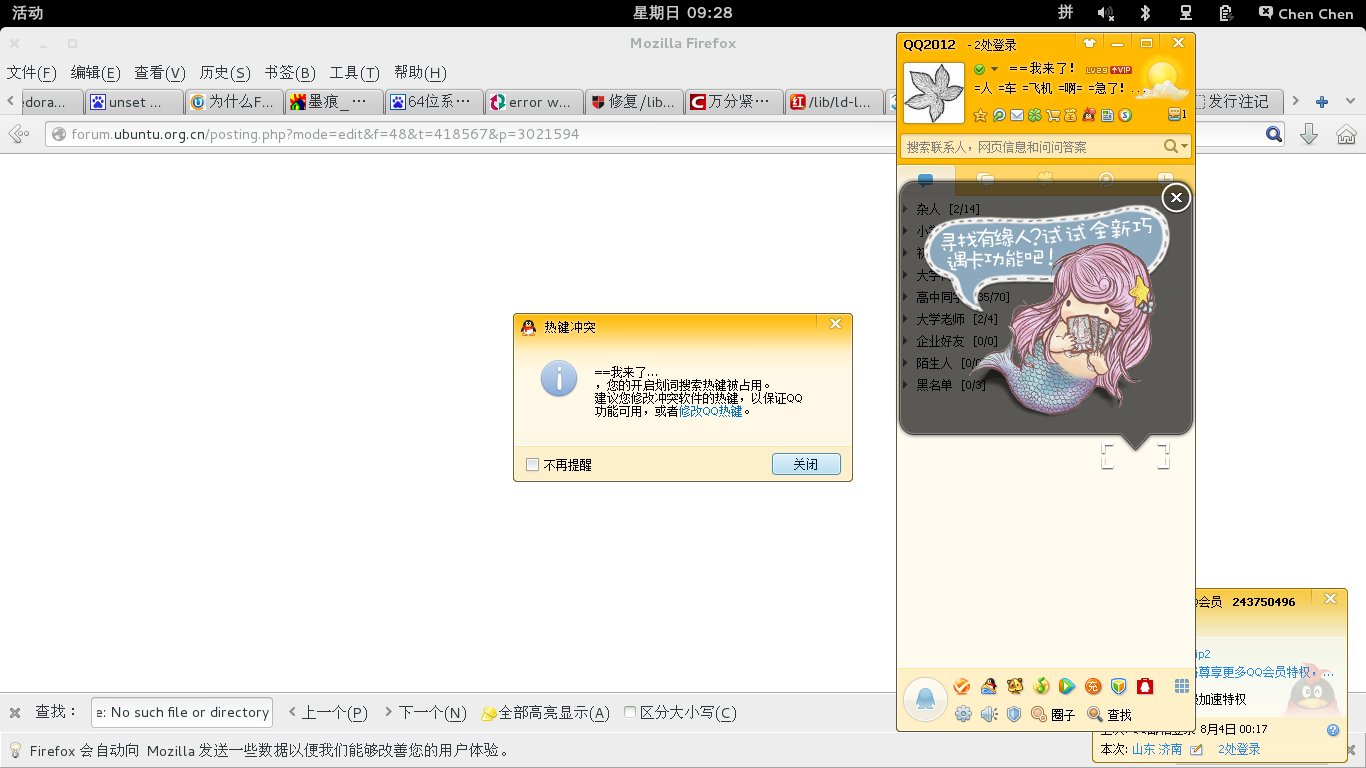Open the app manager grid icon

click(x=1182, y=686)
